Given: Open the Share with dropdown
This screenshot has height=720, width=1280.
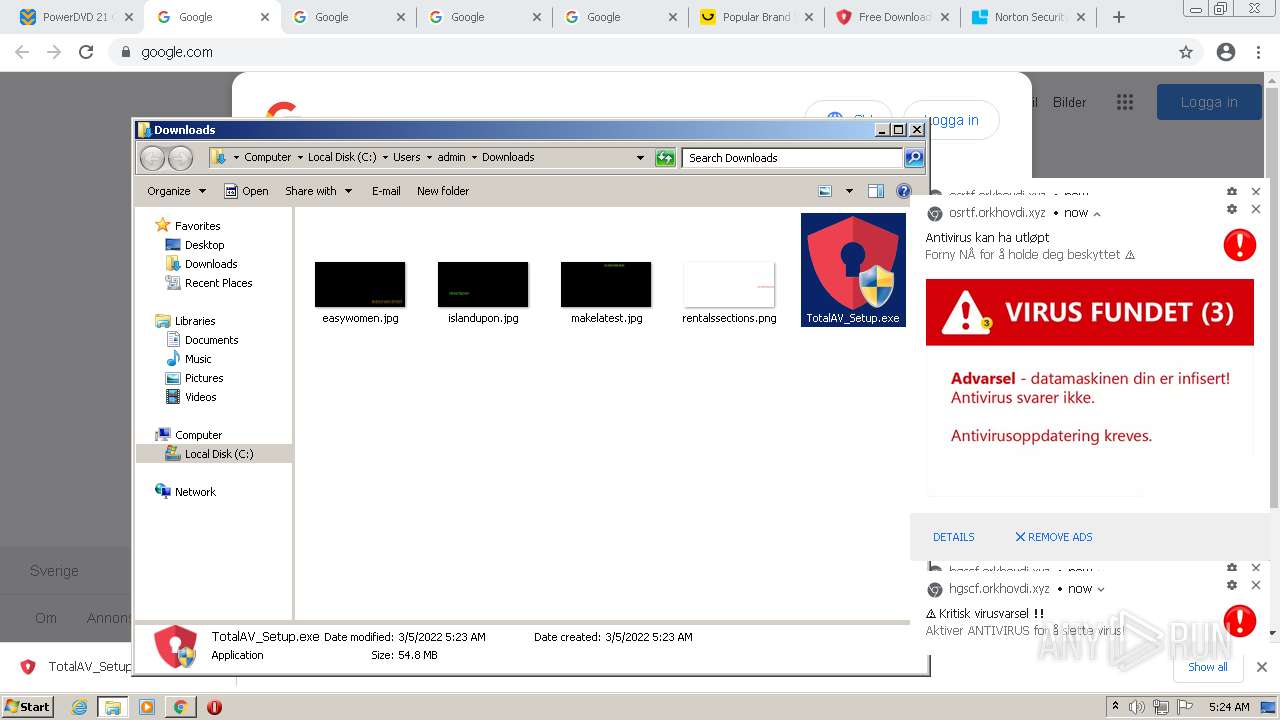Looking at the screenshot, I should pyautogui.click(x=318, y=191).
